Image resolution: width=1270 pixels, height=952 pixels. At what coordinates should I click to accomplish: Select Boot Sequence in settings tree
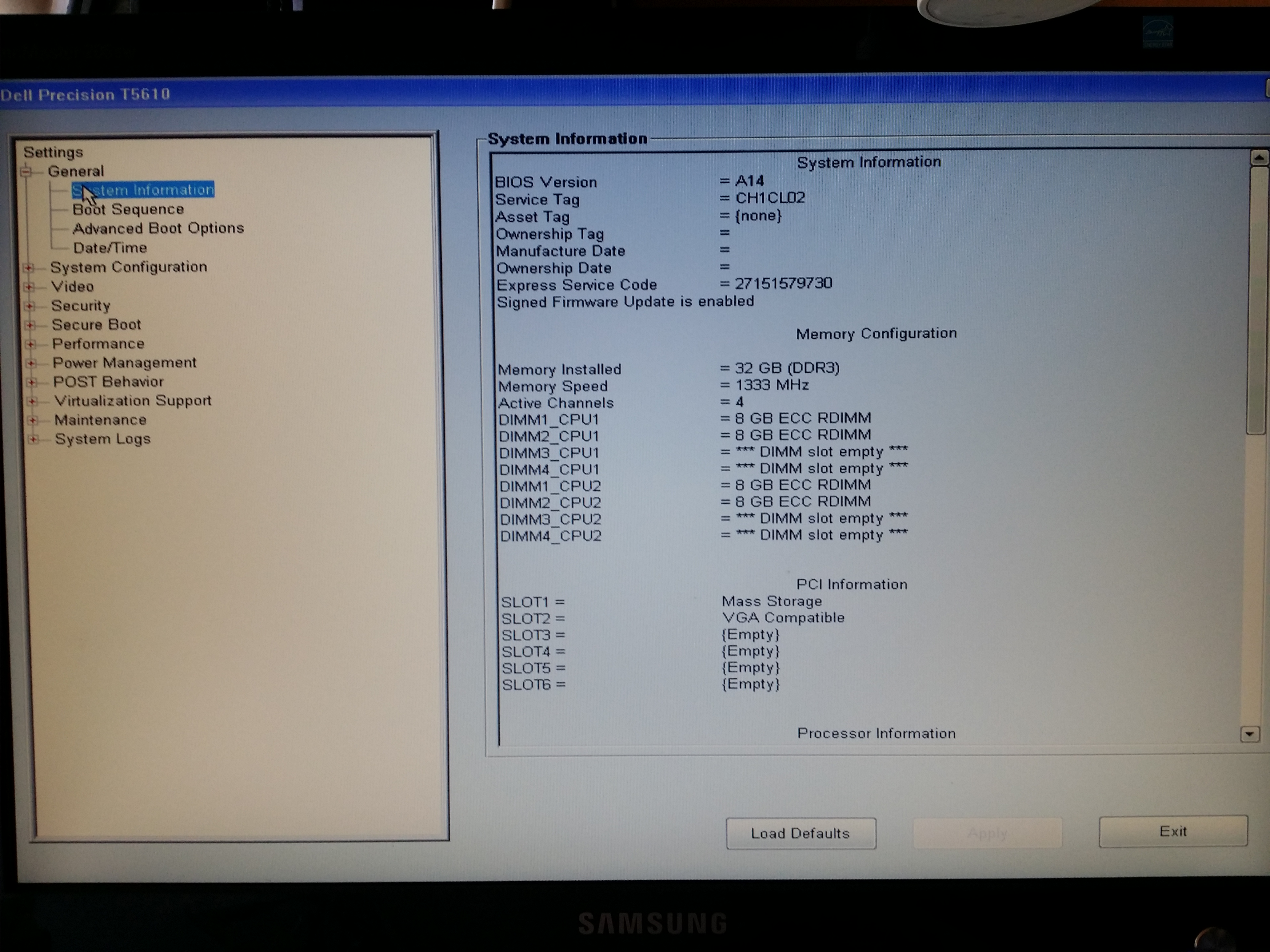point(128,209)
